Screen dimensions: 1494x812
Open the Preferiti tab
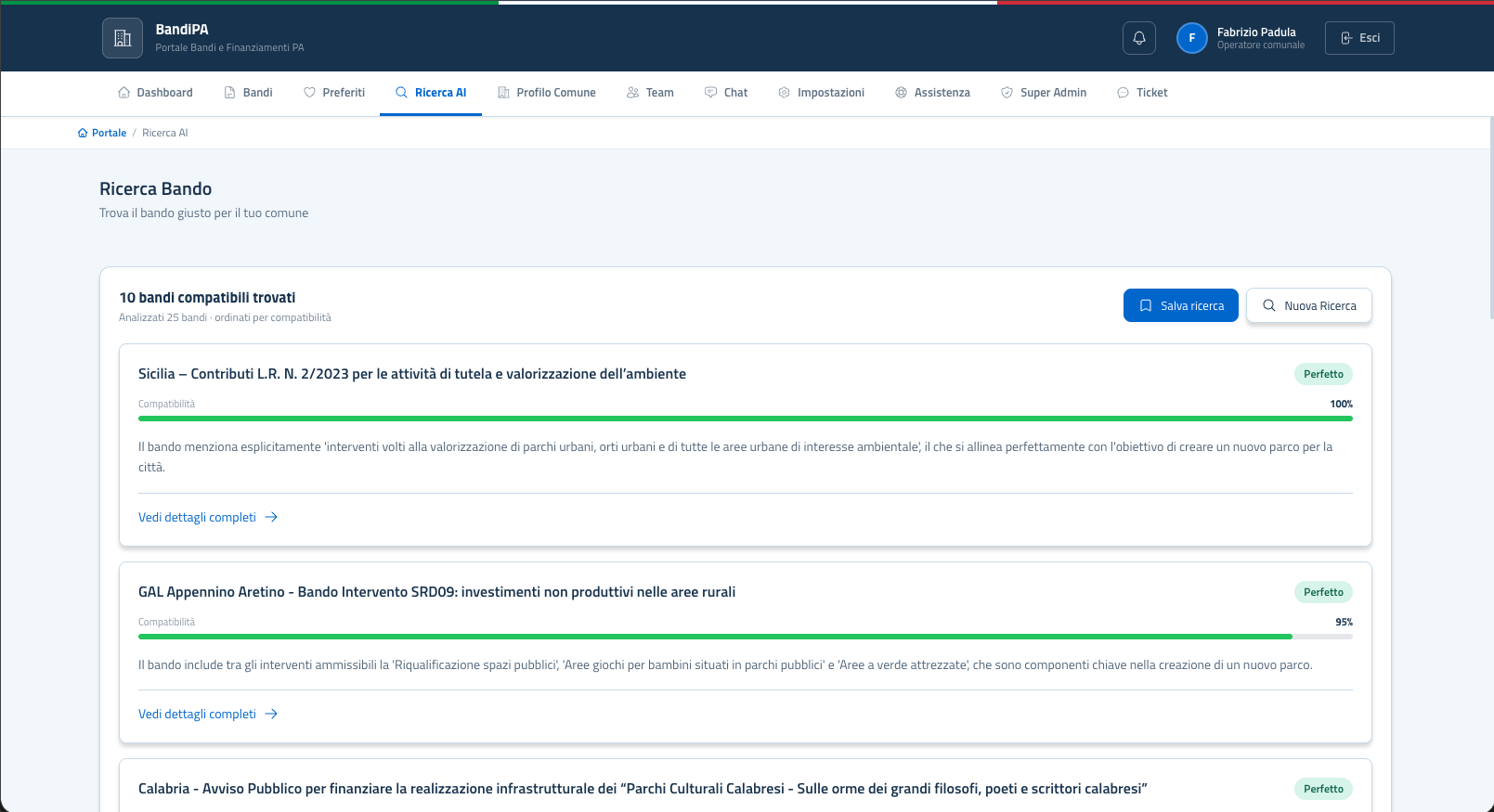click(333, 93)
